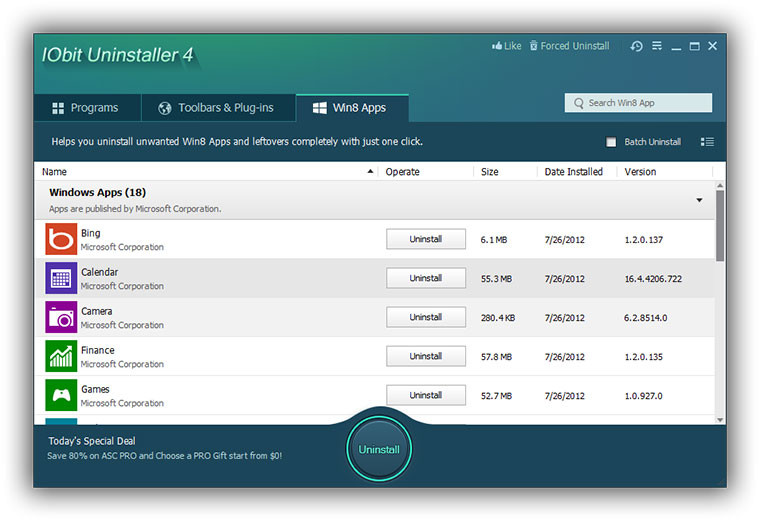This screenshot has width=760, height=521.
Task: Switch to Toolbars & Plug-ins tab
Action: (218, 108)
